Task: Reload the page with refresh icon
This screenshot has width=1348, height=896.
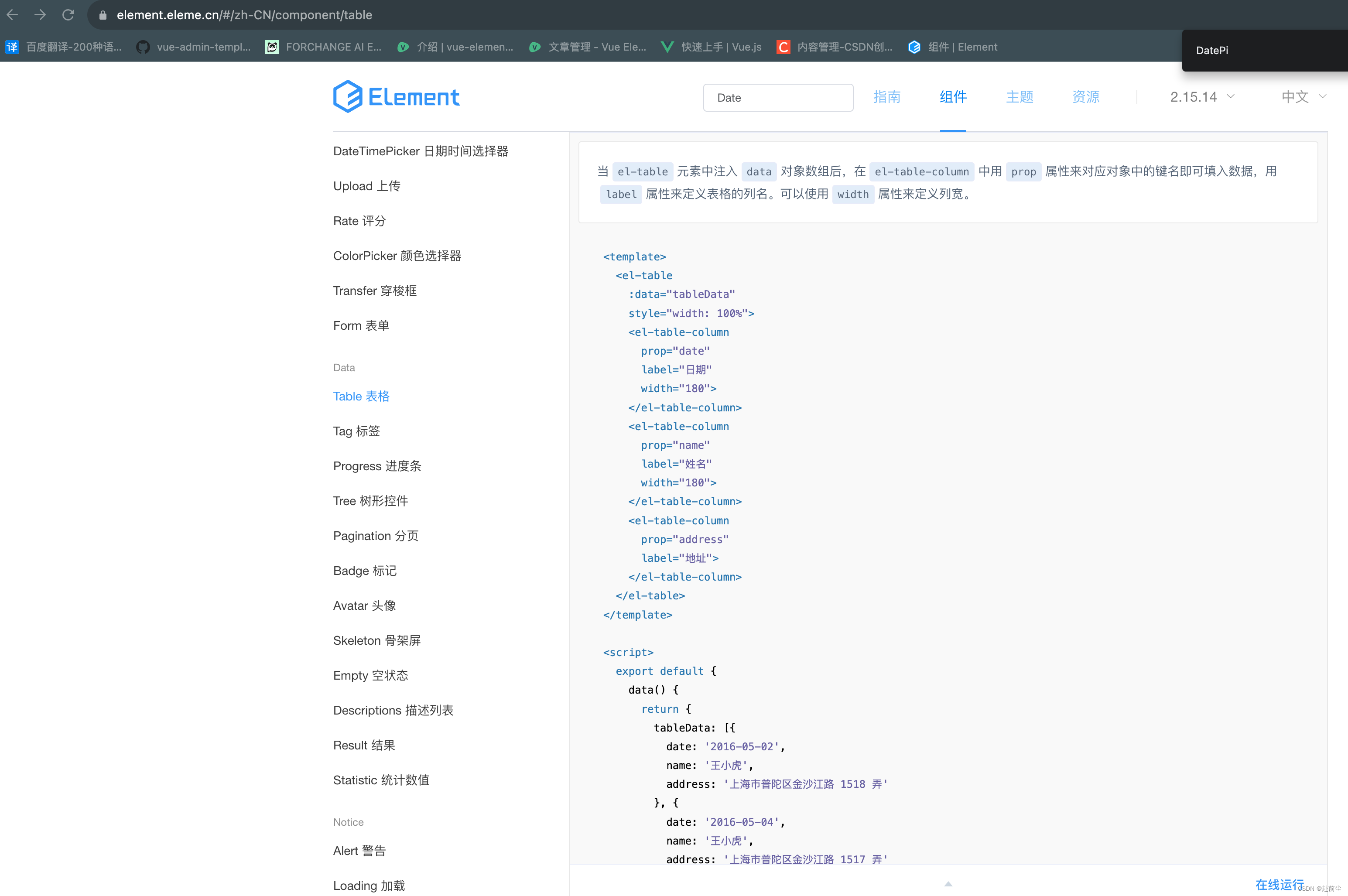Action: (x=68, y=15)
